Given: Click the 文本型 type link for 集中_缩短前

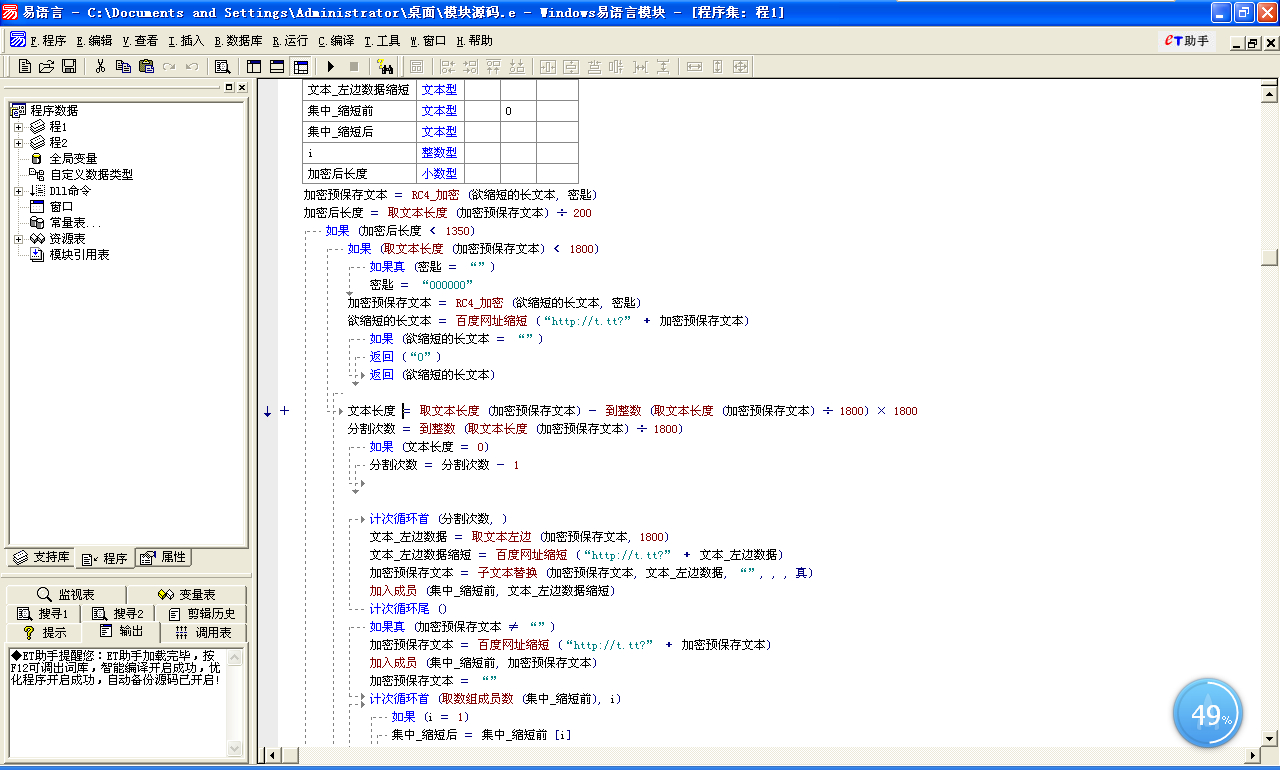Looking at the screenshot, I should coord(439,111).
